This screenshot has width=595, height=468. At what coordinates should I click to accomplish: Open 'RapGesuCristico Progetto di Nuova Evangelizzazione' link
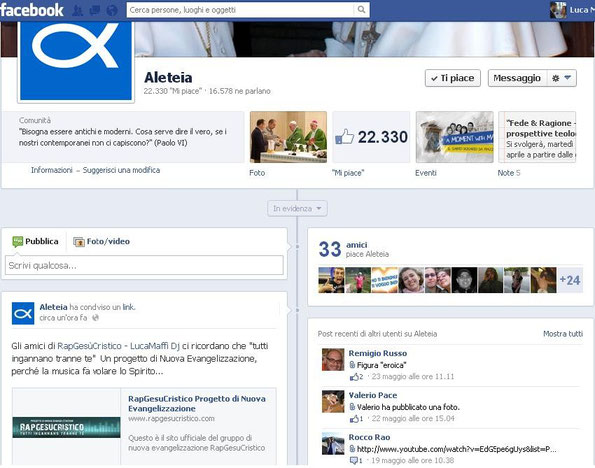click(x=197, y=403)
